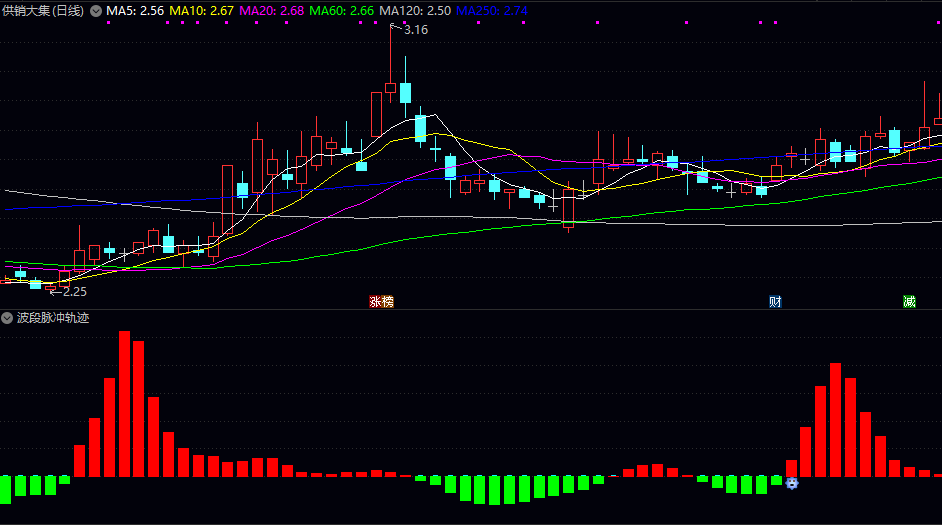The image size is (942, 525).
Task: Click the gear signal icon on indicator
Action: pyautogui.click(x=792, y=483)
